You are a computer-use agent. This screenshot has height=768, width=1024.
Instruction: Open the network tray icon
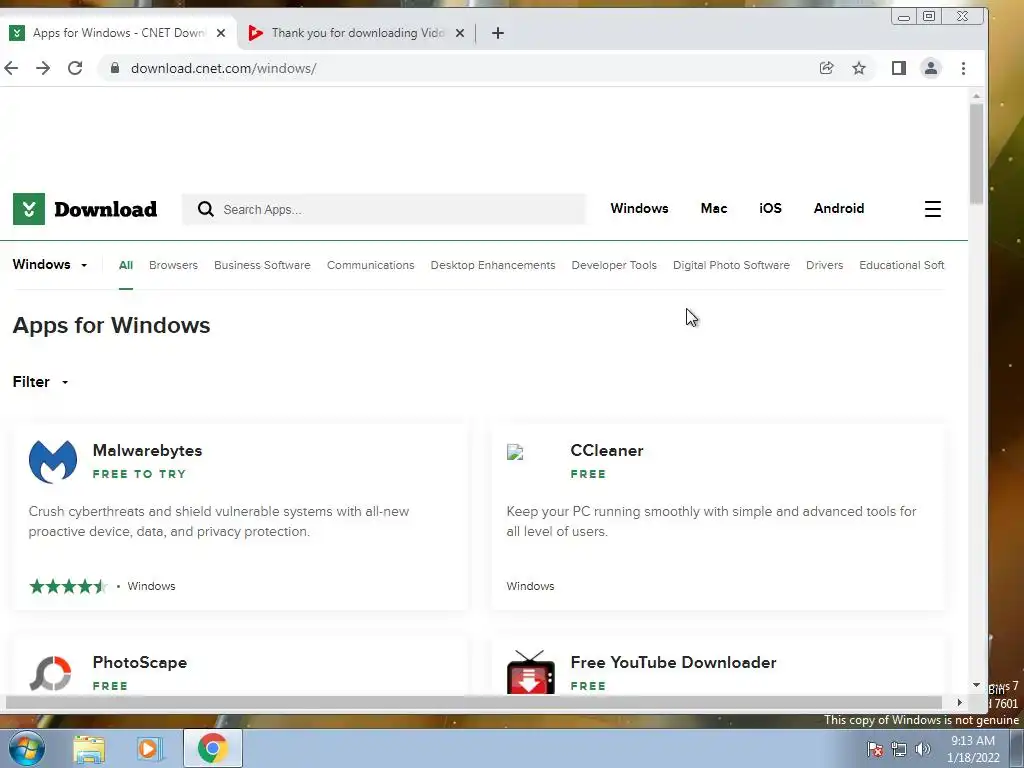click(899, 750)
